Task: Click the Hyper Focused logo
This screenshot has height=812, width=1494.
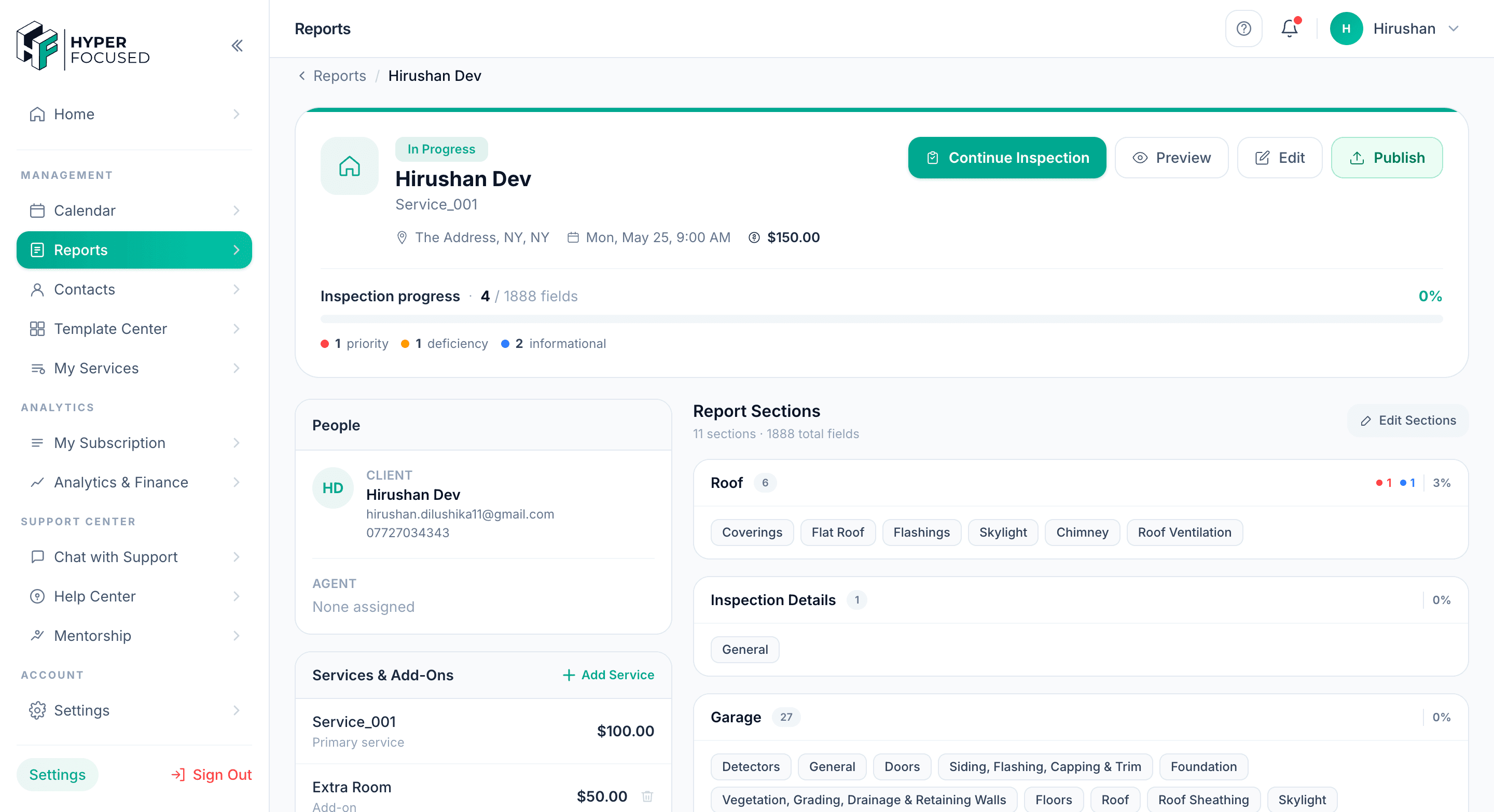Action: click(x=83, y=46)
